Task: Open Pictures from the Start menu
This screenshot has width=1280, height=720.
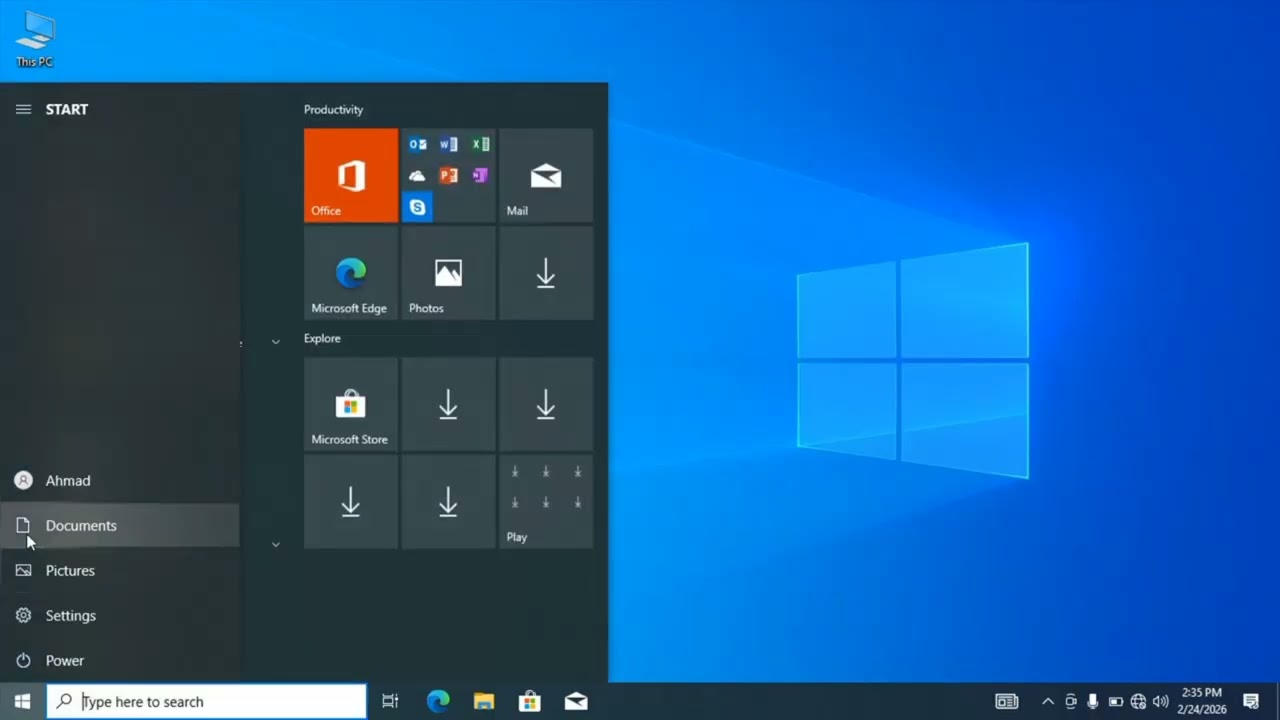Action: point(120,571)
